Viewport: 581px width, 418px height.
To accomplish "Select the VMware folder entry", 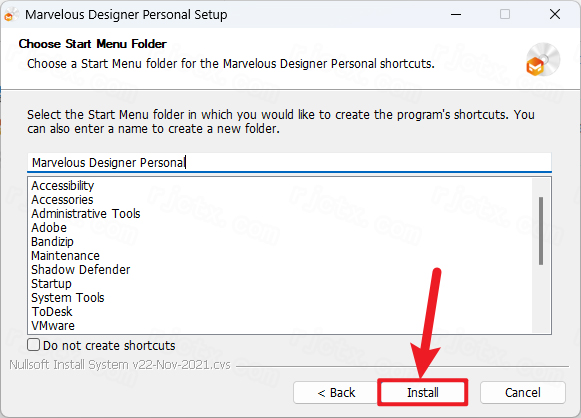I will [53, 326].
